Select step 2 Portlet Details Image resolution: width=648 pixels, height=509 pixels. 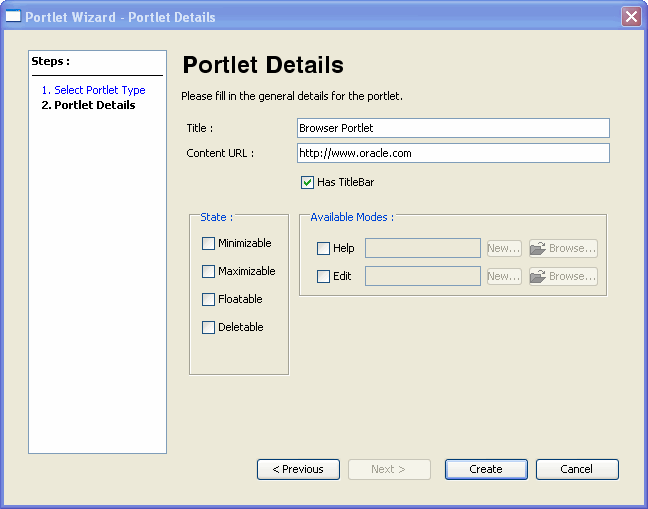tap(88, 105)
